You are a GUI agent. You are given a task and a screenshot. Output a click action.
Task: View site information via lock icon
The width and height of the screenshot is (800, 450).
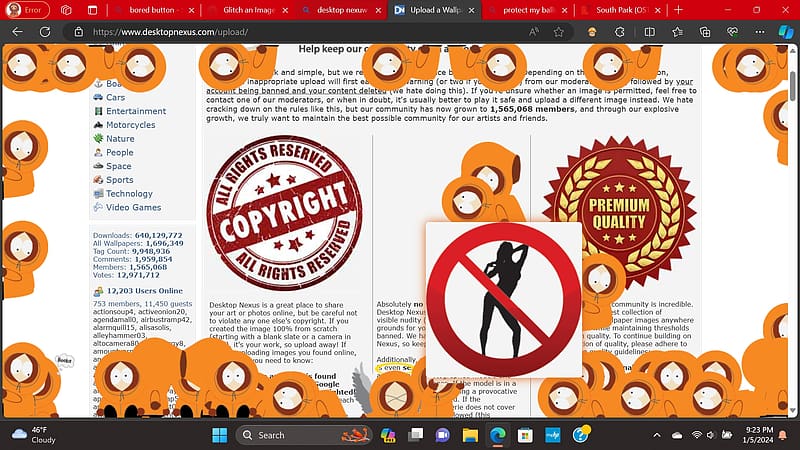[79, 32]
